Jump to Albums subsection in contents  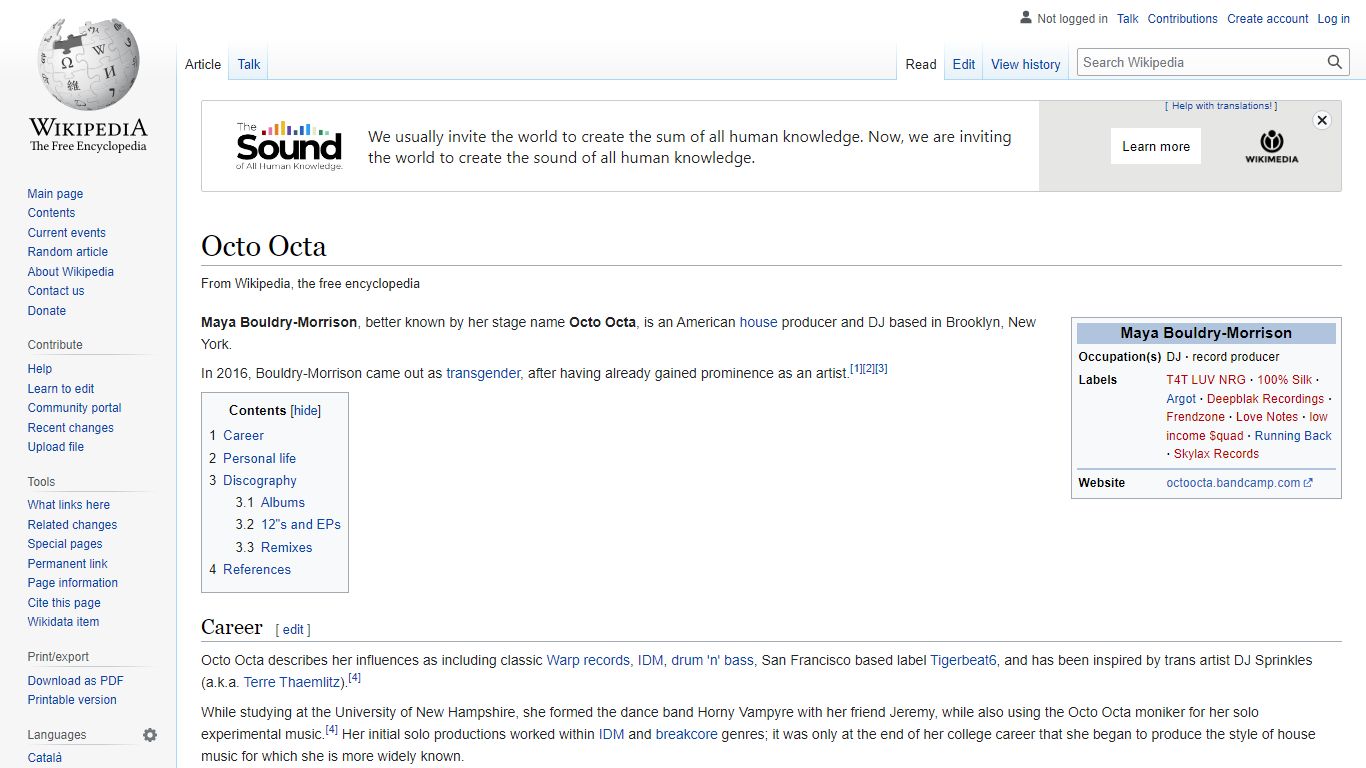point(283,503)
